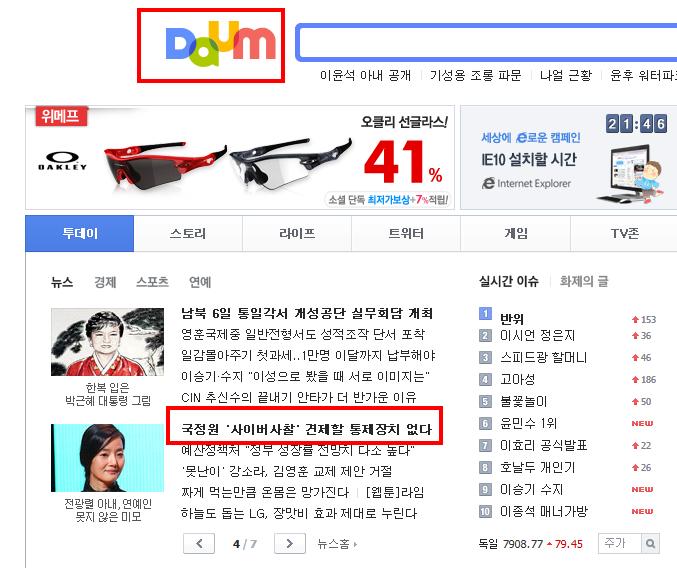The width and height of the screenshot is (677, 568).
Task: Open the 스토리 tab
Action: (x=188, y=234)
